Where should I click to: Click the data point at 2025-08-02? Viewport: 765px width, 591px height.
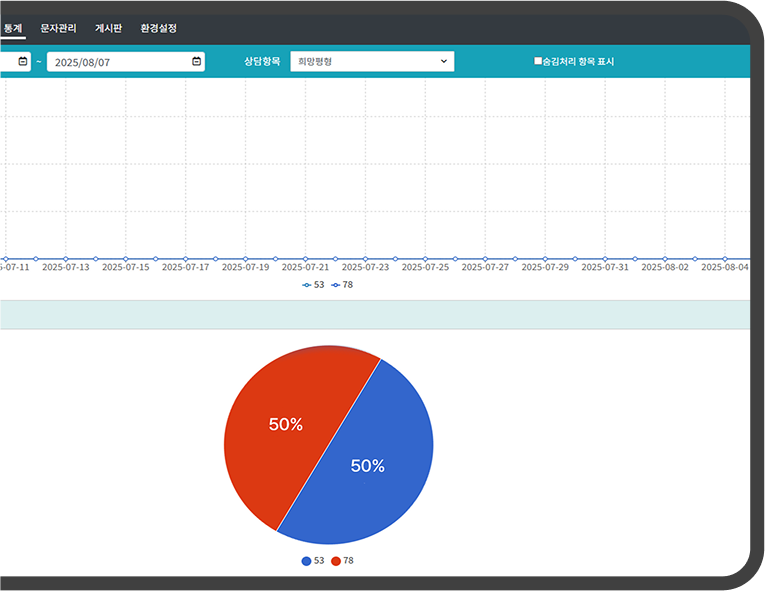click(665, 259)
